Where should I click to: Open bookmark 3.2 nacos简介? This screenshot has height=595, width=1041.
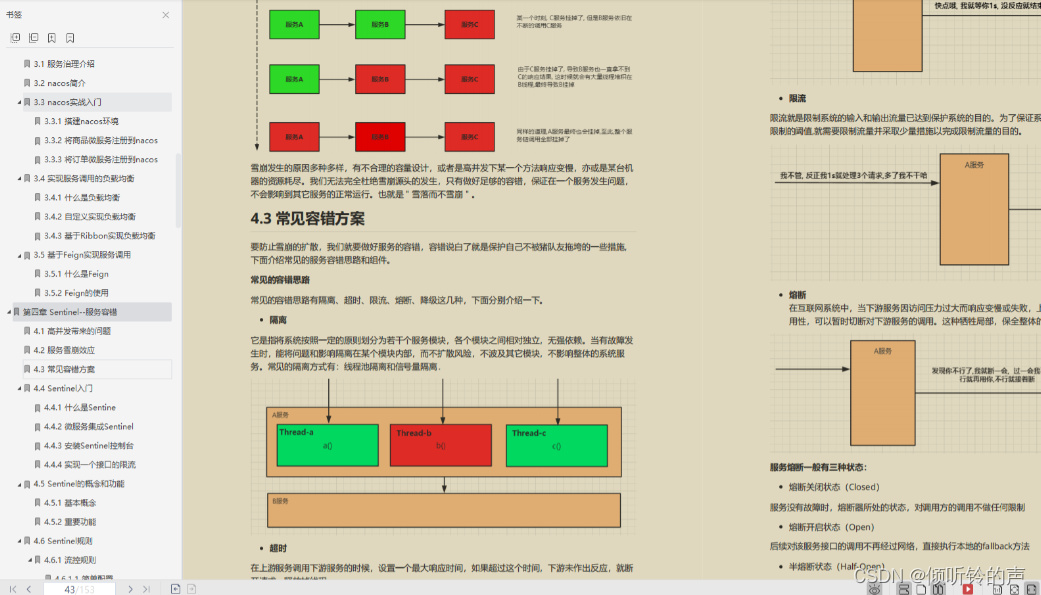tap(60, 83)
